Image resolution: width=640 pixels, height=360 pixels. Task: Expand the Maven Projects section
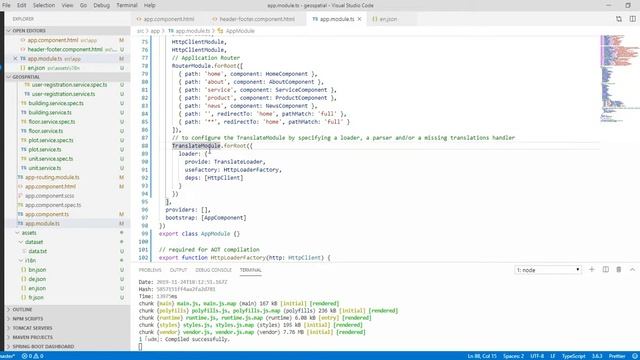(68, 338)
